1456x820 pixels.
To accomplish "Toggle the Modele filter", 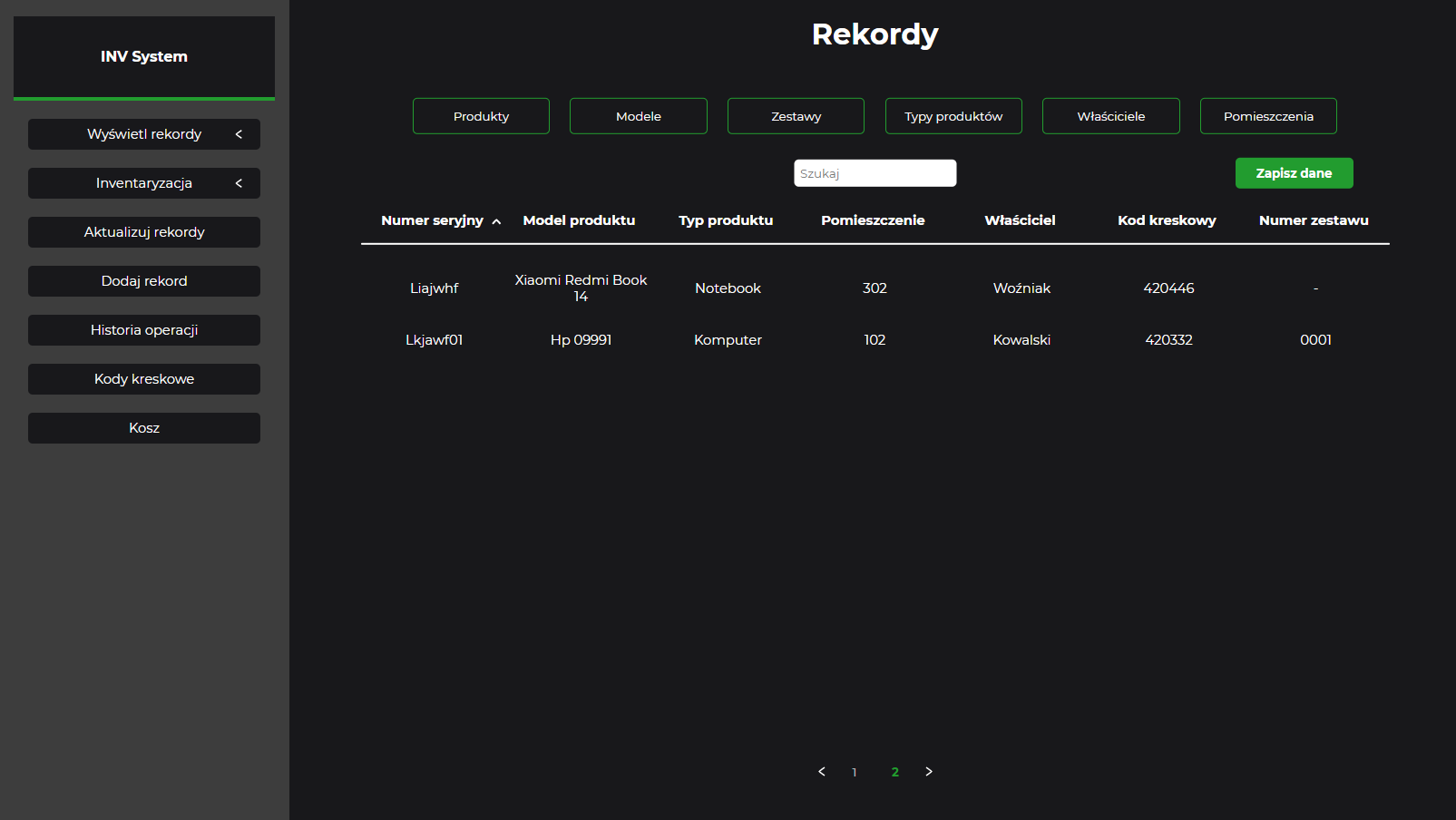I will click(638, 115).
